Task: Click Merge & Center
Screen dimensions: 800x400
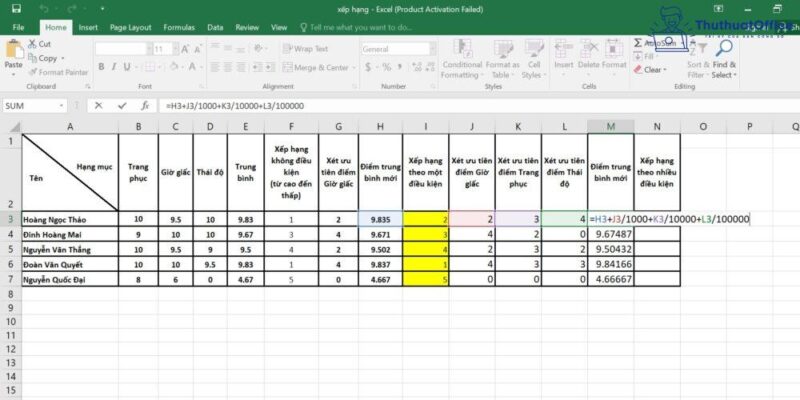Action: (315, 67)
